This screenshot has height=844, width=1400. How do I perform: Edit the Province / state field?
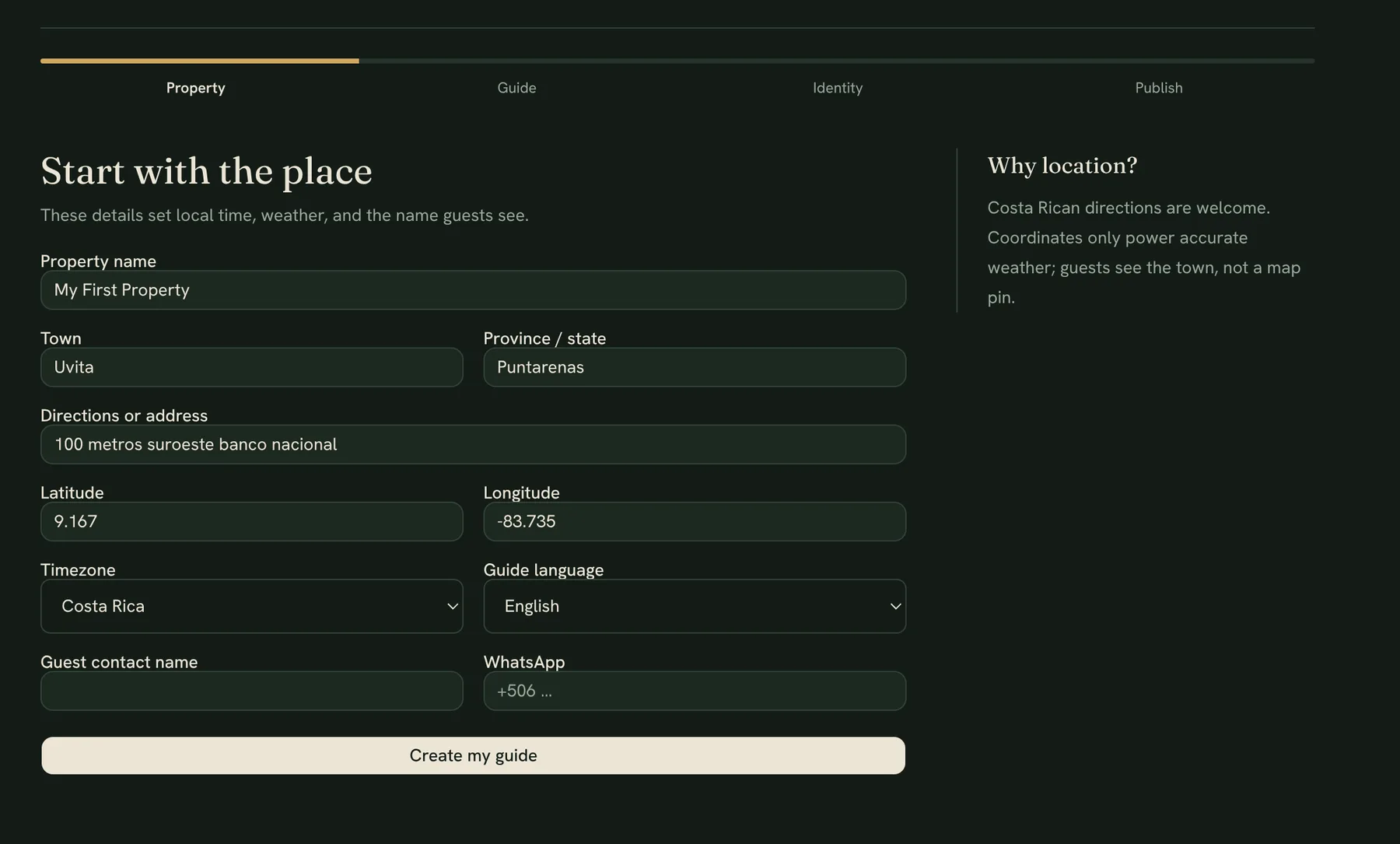pos(695,367)
